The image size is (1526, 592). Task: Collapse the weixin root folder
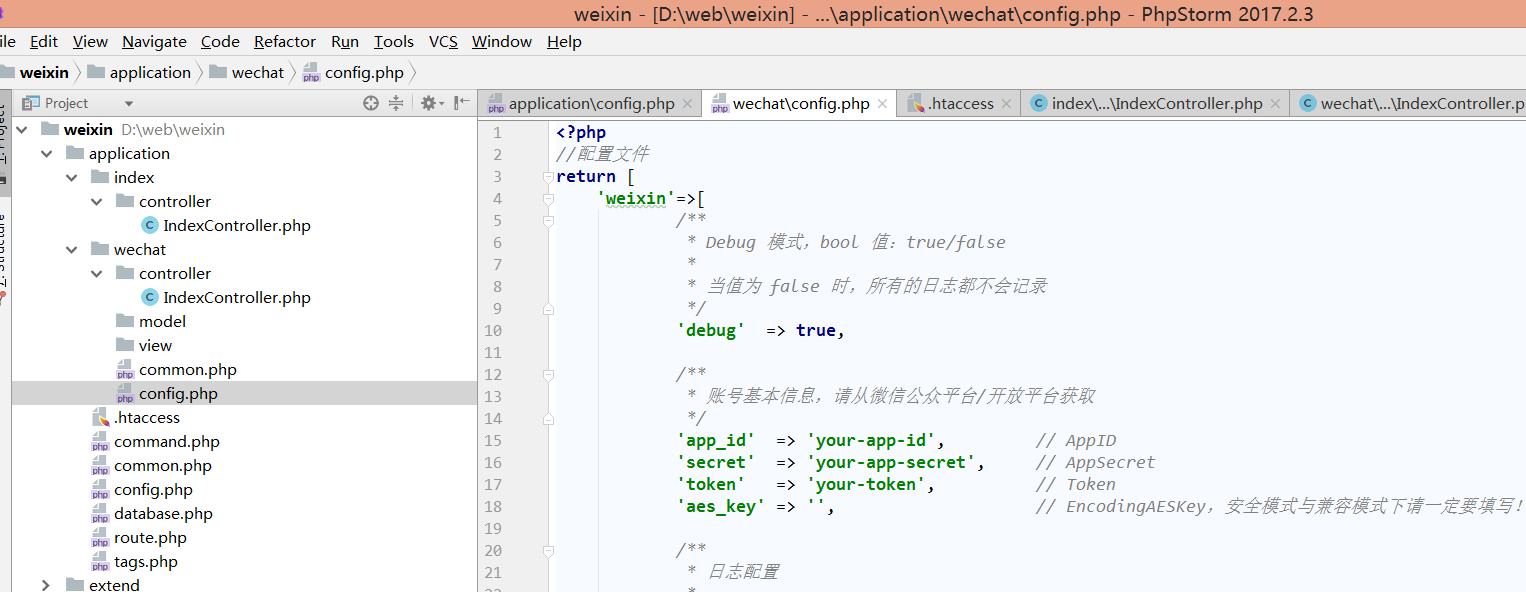22,129
